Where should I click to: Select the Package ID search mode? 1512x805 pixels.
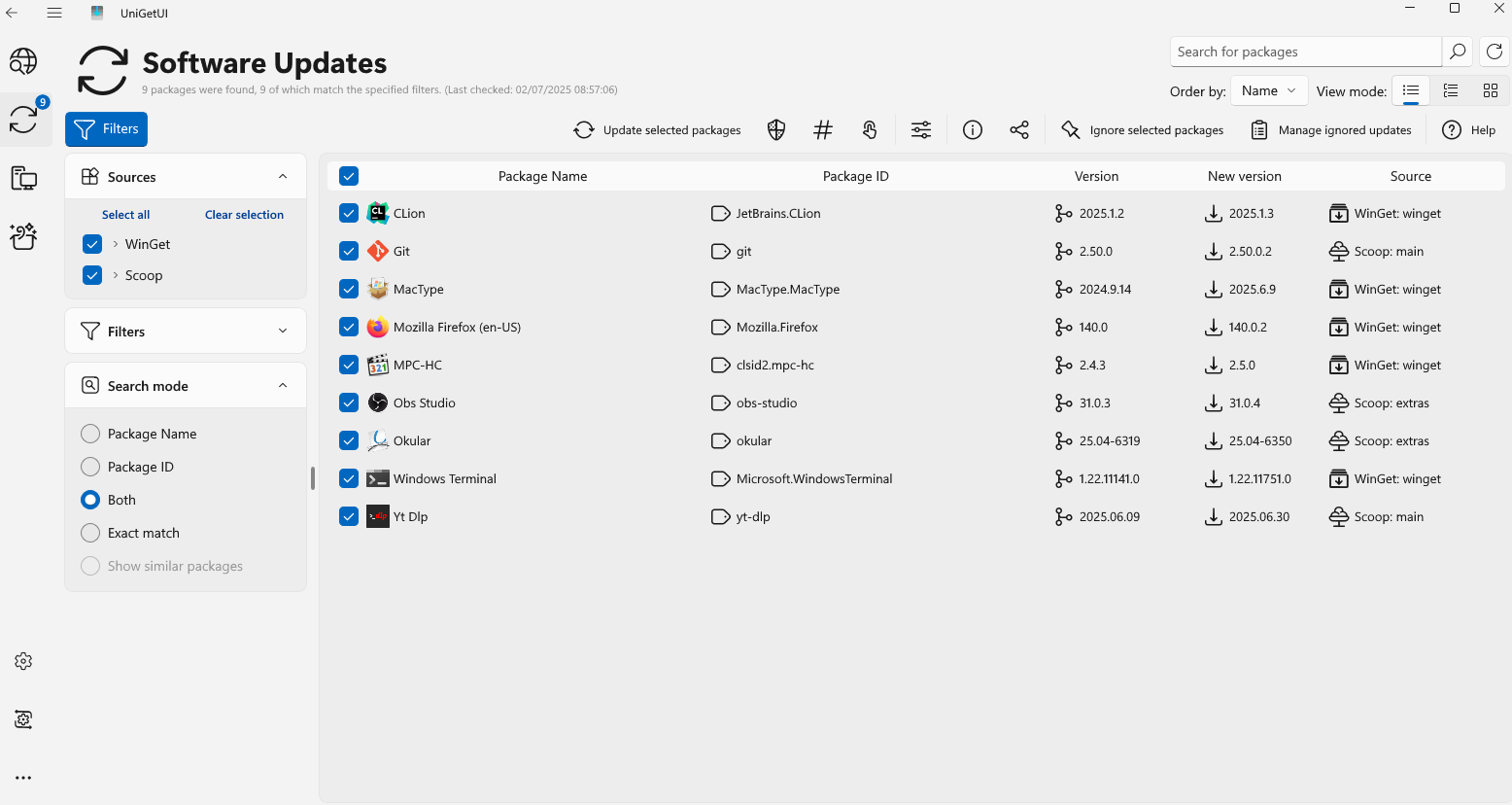[x=90, y=467]
